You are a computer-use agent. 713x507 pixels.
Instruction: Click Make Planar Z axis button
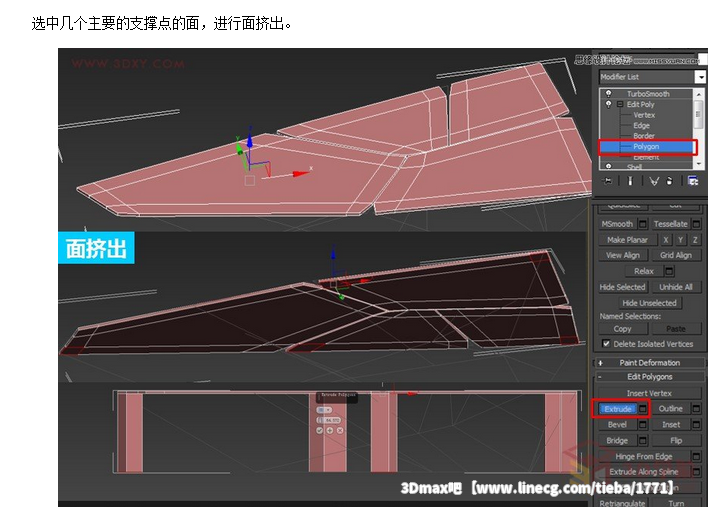click(695, 240)
